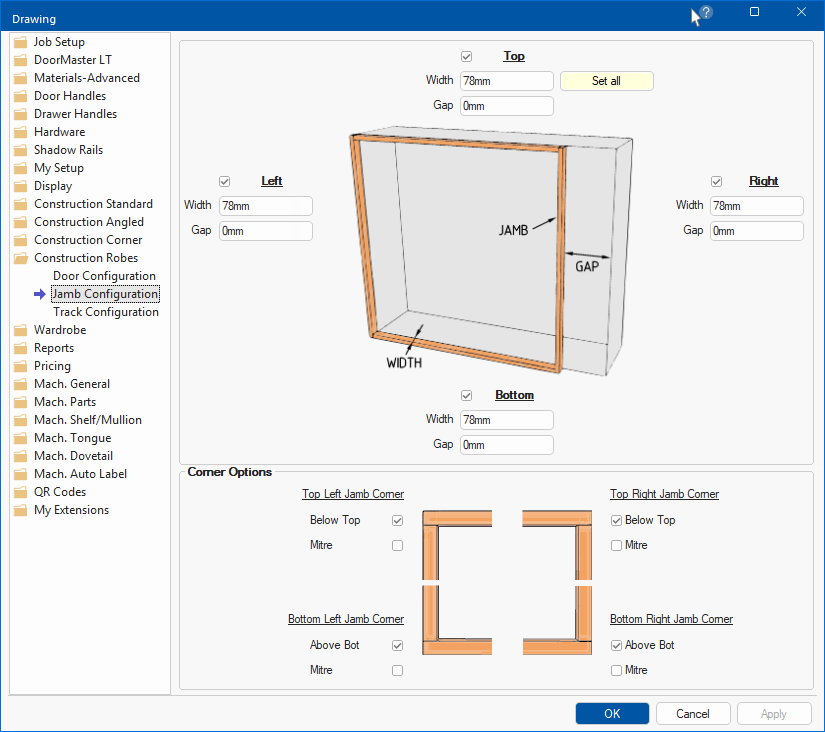Click the Wardrobe folder icon
825x732 pixels.
click(21, 330)
